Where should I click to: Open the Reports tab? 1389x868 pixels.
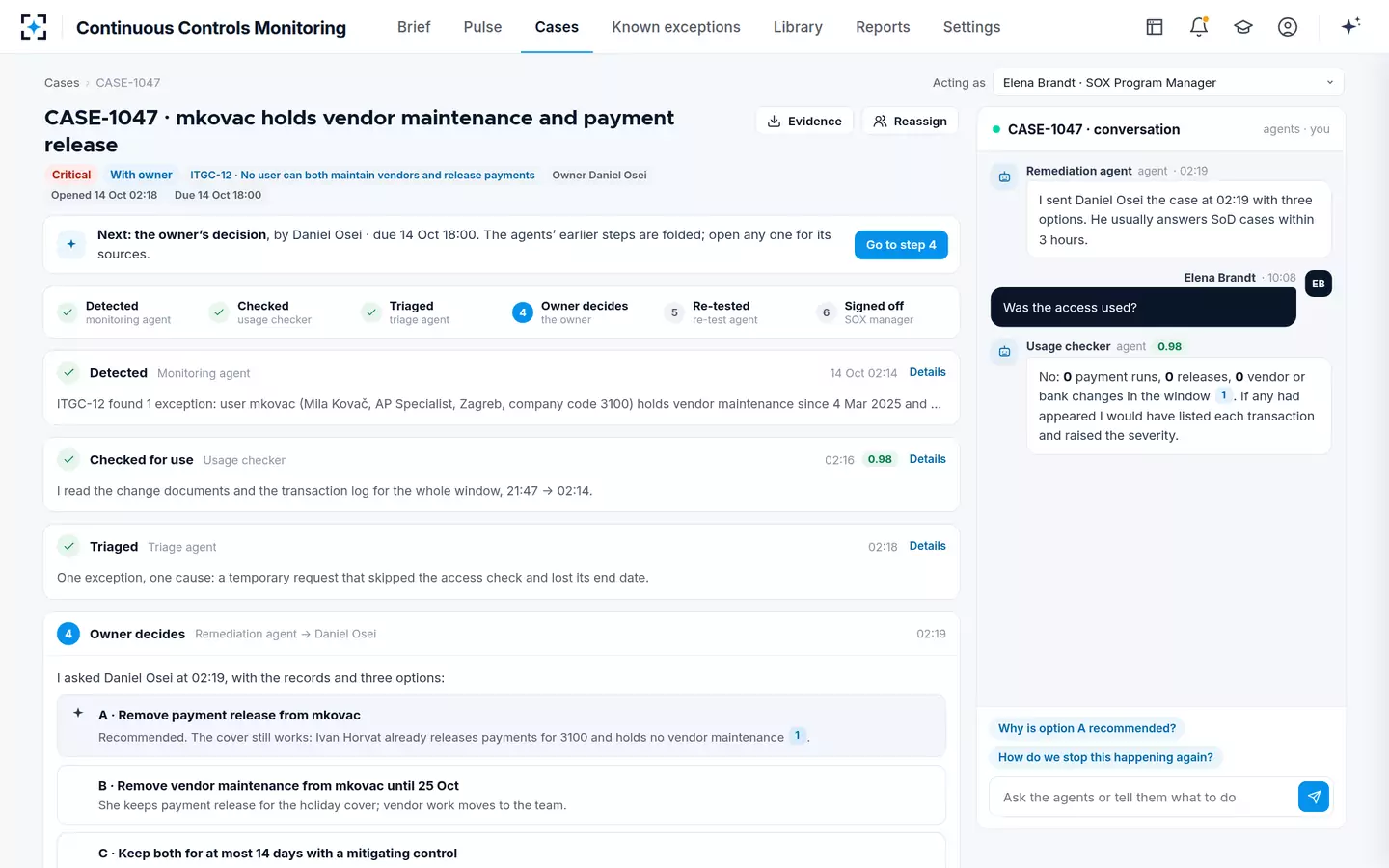coord(883,27)
